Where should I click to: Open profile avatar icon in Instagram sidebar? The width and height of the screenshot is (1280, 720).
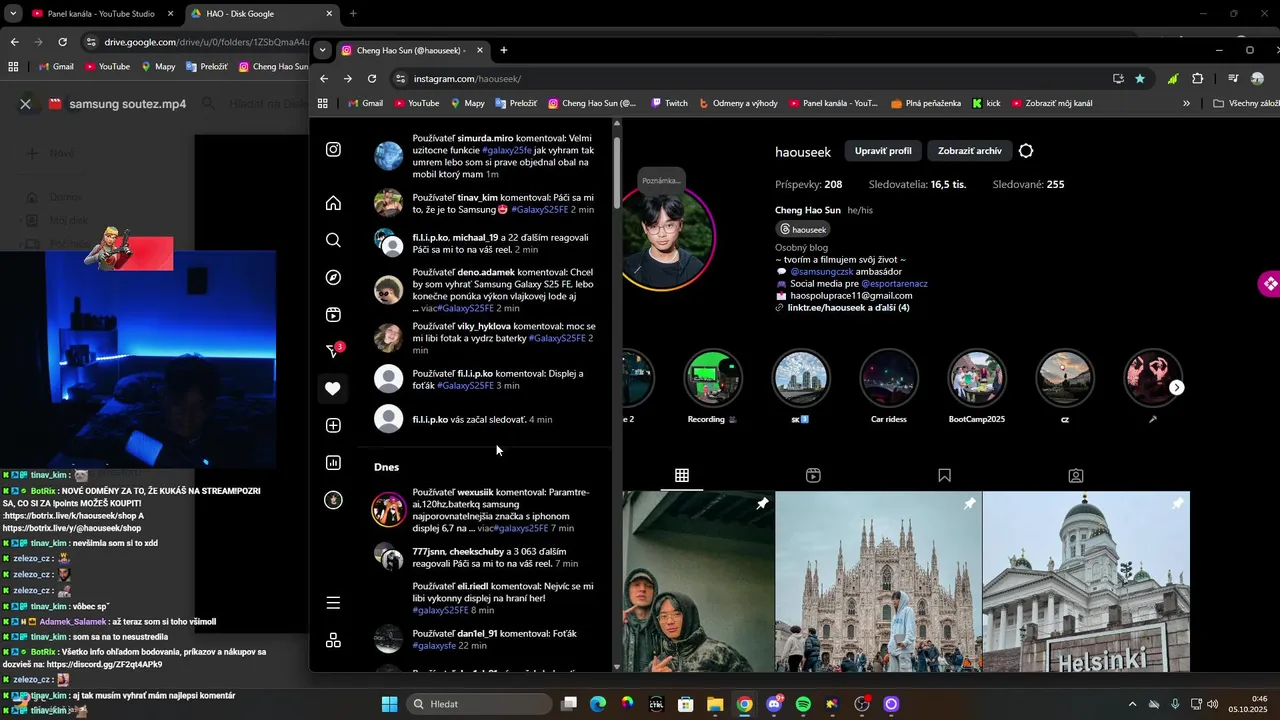pos(333,500)
